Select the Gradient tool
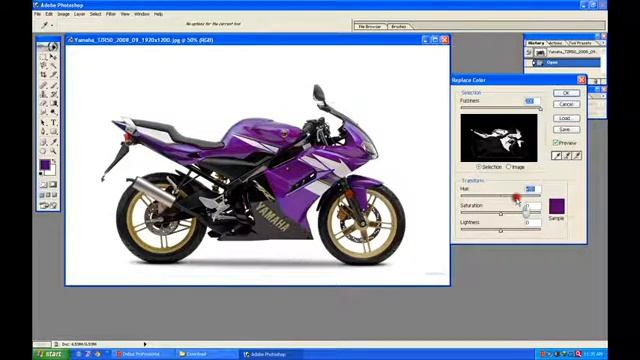 [x=53, y=103]
